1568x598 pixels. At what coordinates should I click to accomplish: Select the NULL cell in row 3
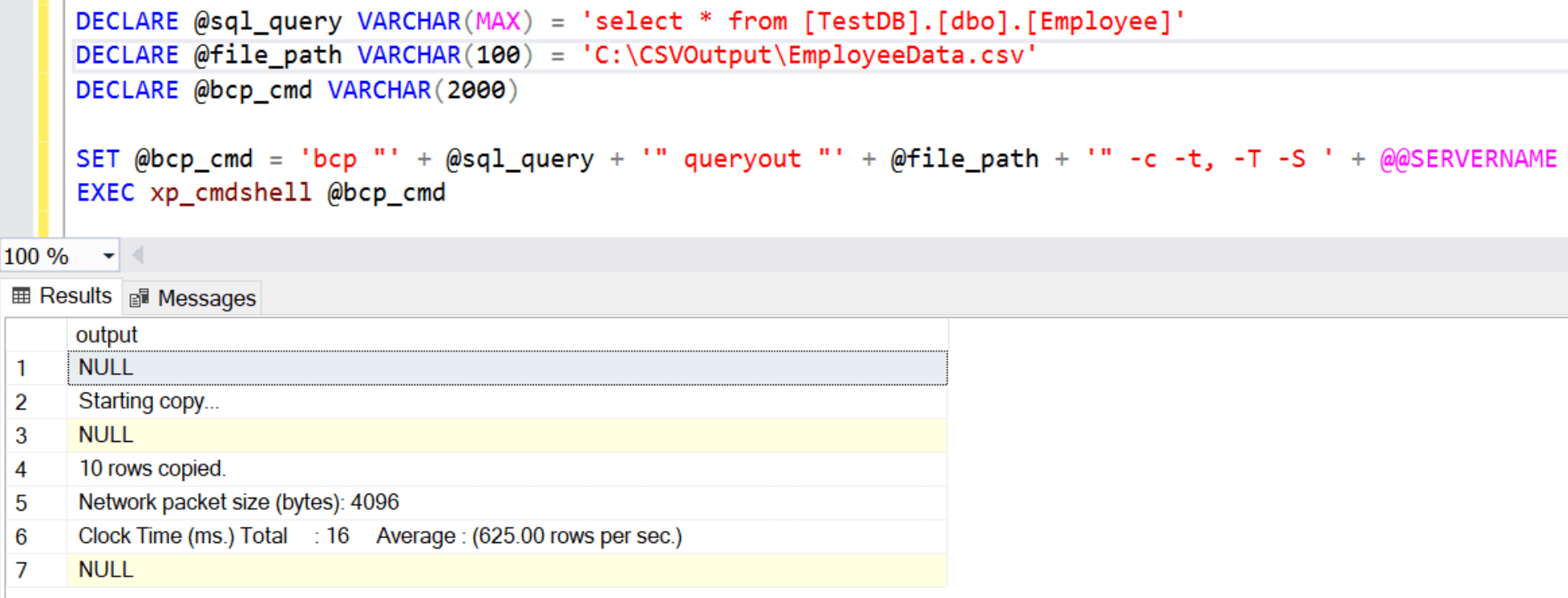[x=507, y=435]
